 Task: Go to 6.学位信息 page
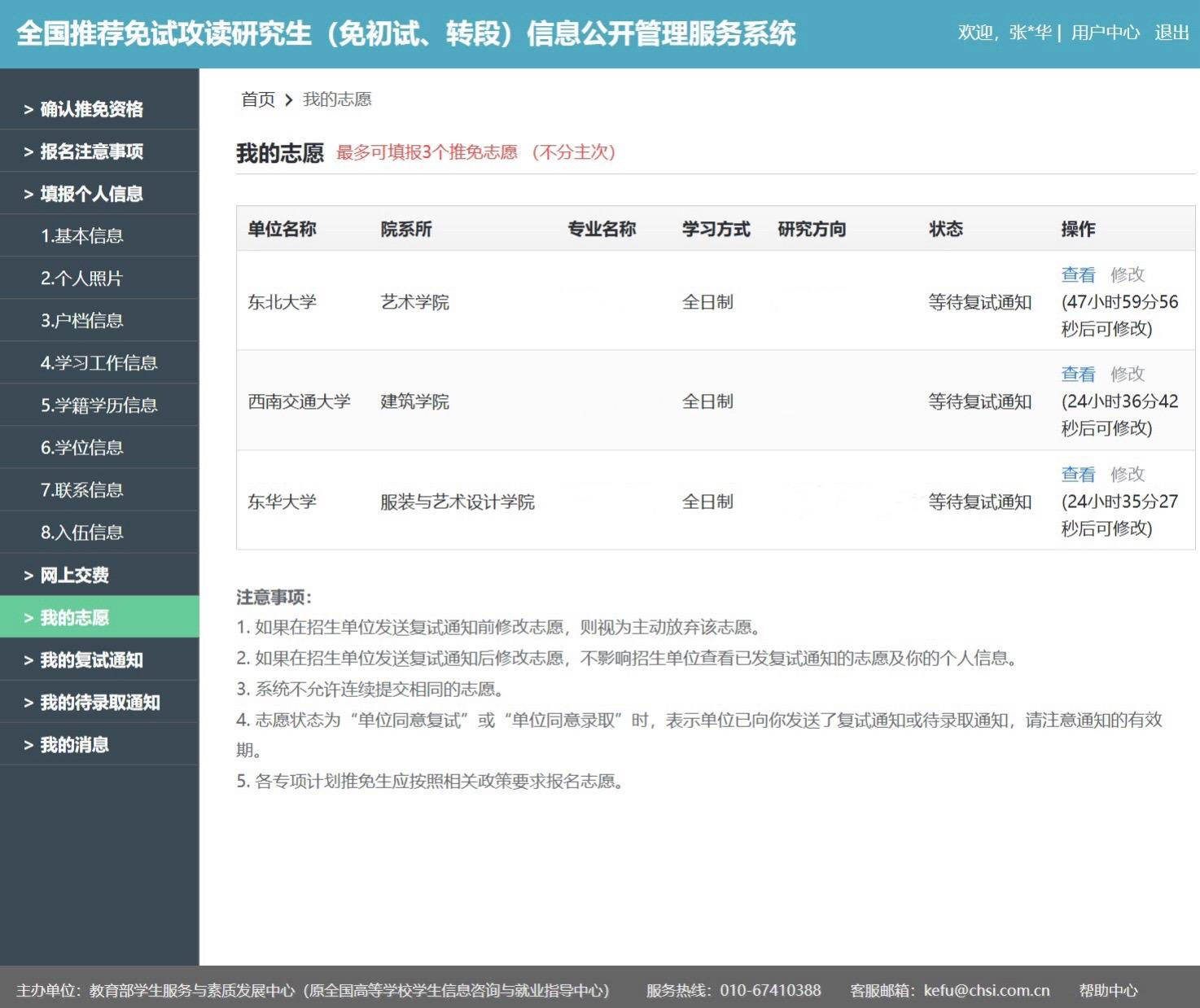click(x=82, y=448)
